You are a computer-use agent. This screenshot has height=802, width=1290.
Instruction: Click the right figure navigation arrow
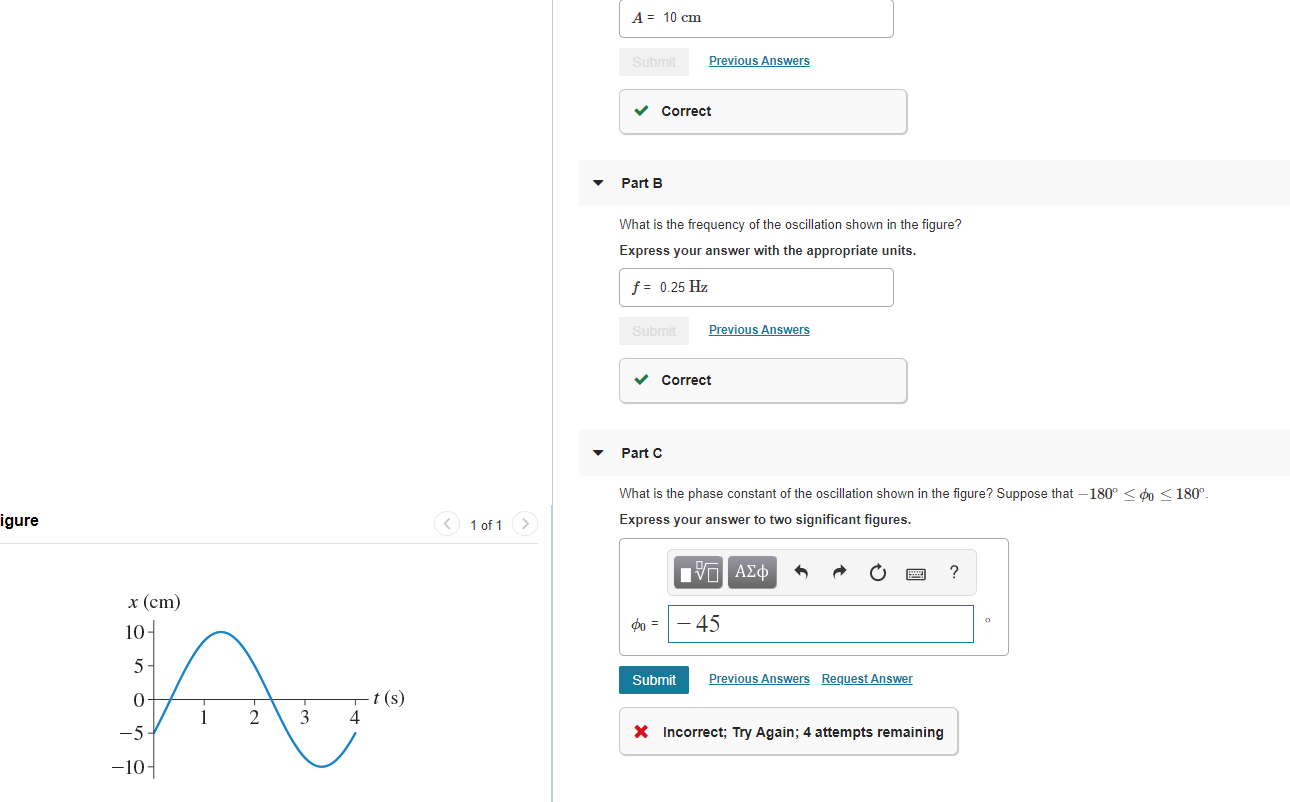click(x=525, y=523)
